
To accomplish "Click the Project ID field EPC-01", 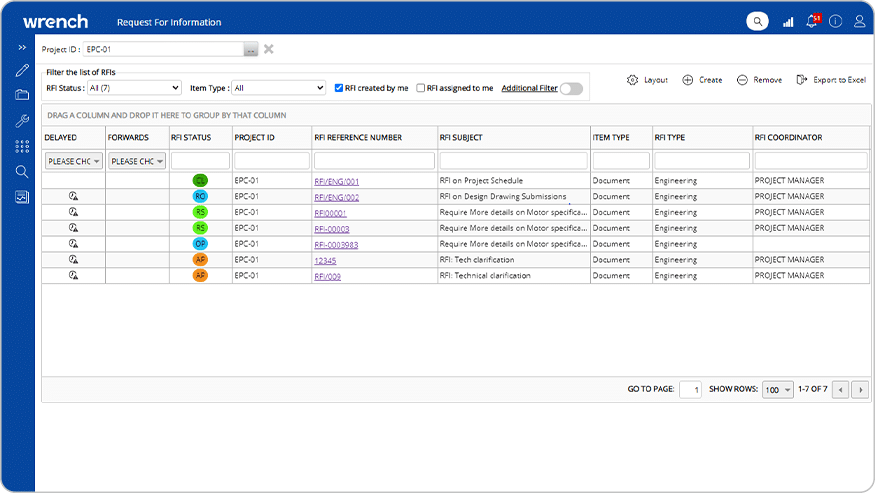I will pyautogui.click(x=164, y=49).
